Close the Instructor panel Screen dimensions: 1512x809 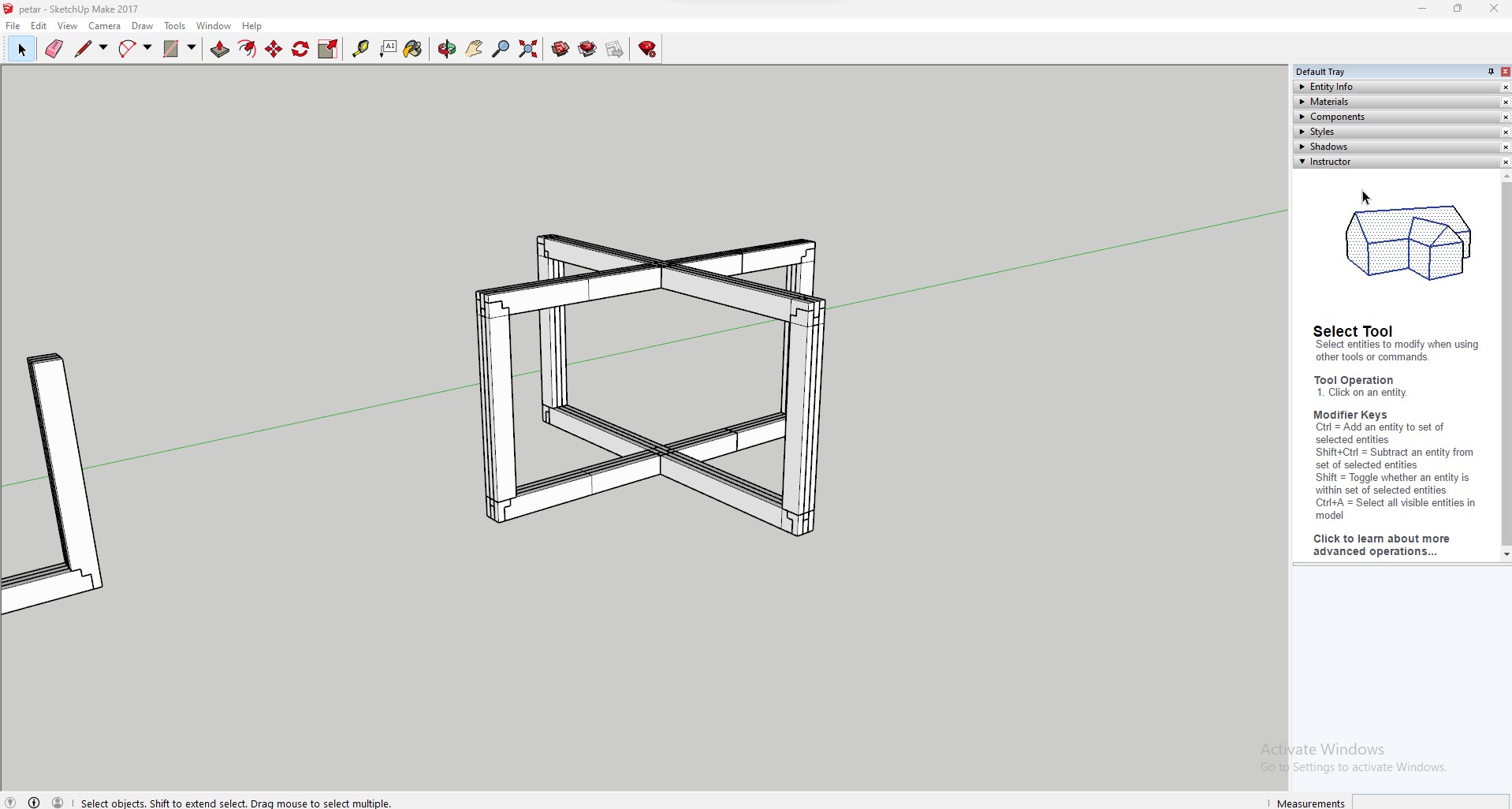(x=1506, y=162)
